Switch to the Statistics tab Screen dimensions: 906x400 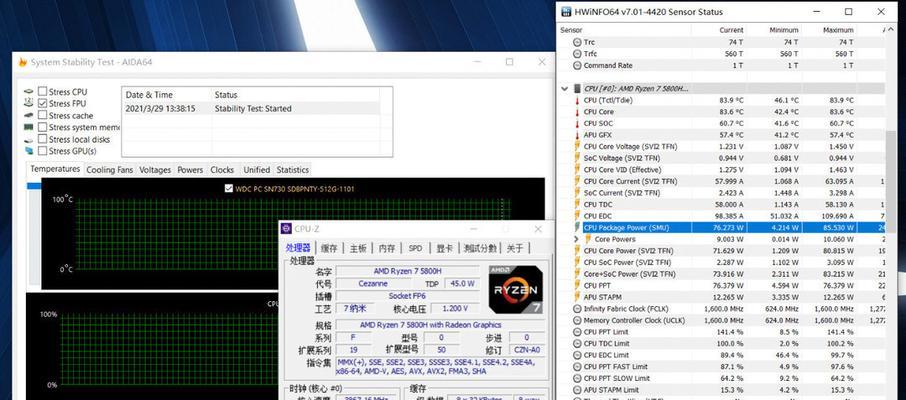click(x=292, y=170)
